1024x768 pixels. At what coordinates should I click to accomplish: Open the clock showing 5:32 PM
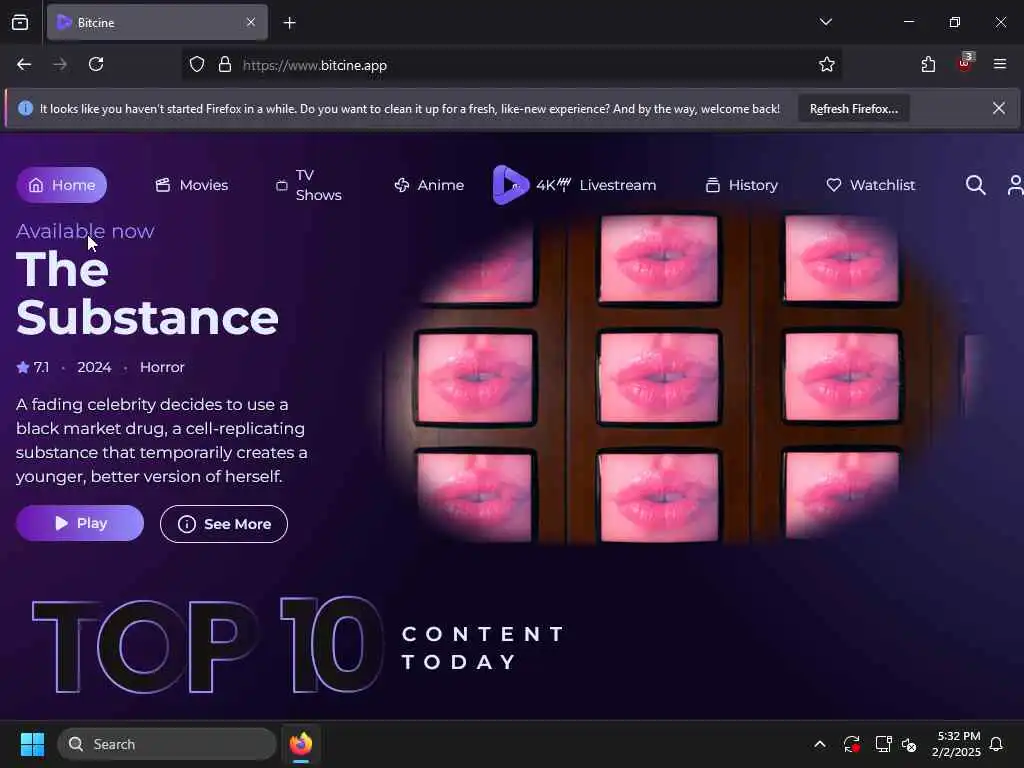coord(955,744)
